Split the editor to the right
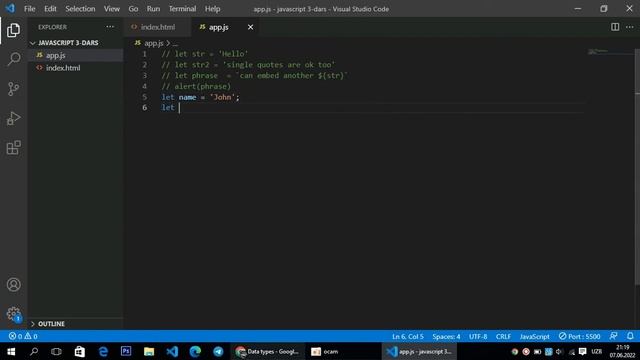The width and height of the screenshot is (640, 360). (615, 27)
